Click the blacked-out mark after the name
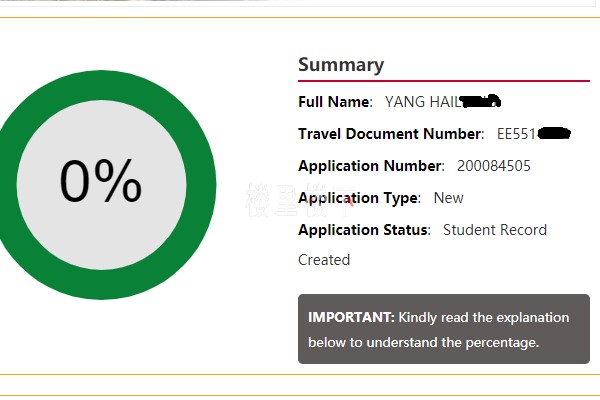Image resolution: width=600 pixels, height=400 pixels. click(480, 100)
